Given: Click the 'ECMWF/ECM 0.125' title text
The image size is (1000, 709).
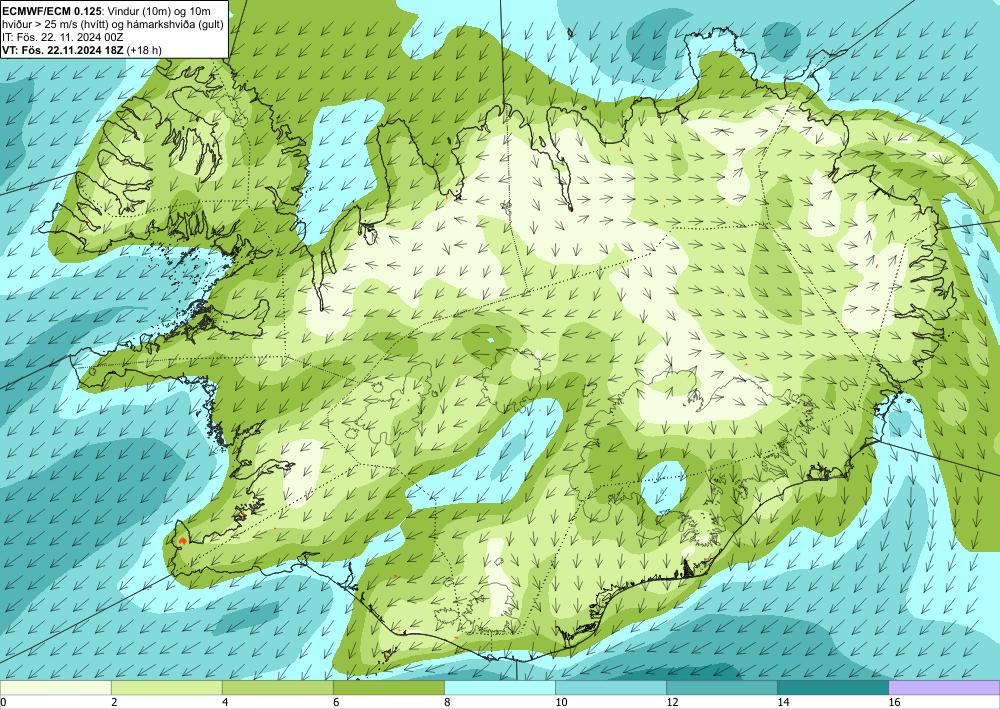Looking at the screenshot, I should pyautogui.click(x=50, y=11).
